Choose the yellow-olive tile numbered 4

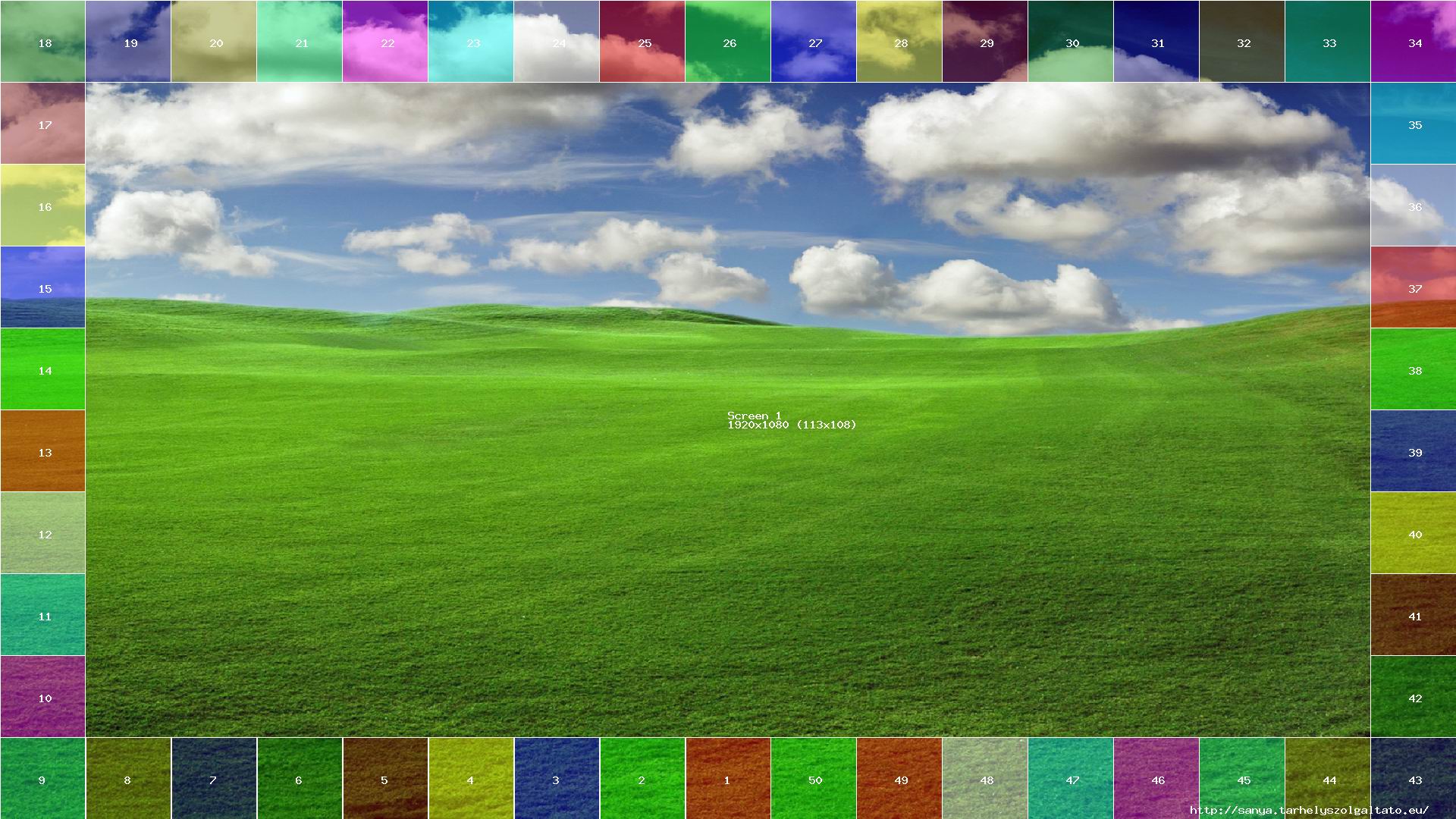pos(471,778)
